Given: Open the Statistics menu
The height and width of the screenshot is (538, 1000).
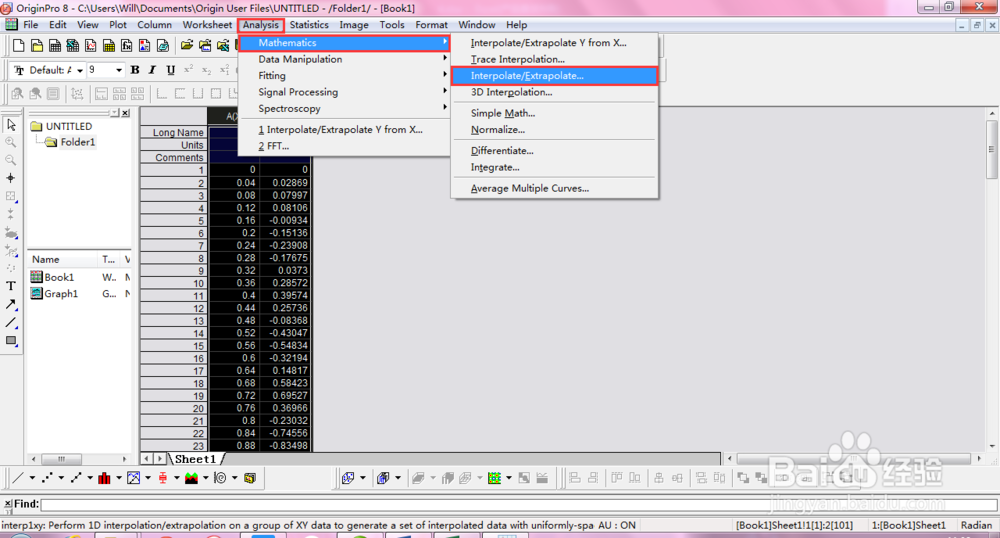Looking at the screenshot, I should (309, 25).
